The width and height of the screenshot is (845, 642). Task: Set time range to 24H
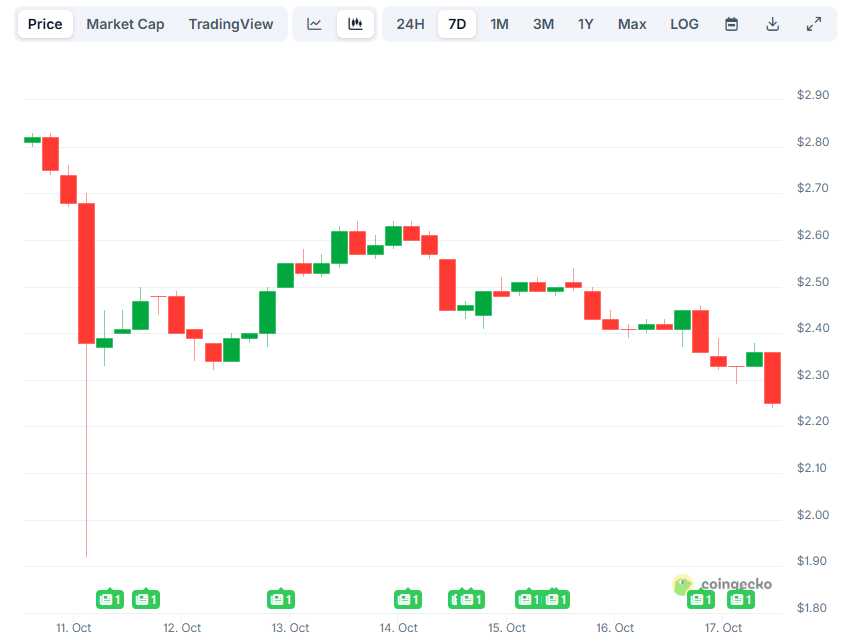[x=410, y=24]
